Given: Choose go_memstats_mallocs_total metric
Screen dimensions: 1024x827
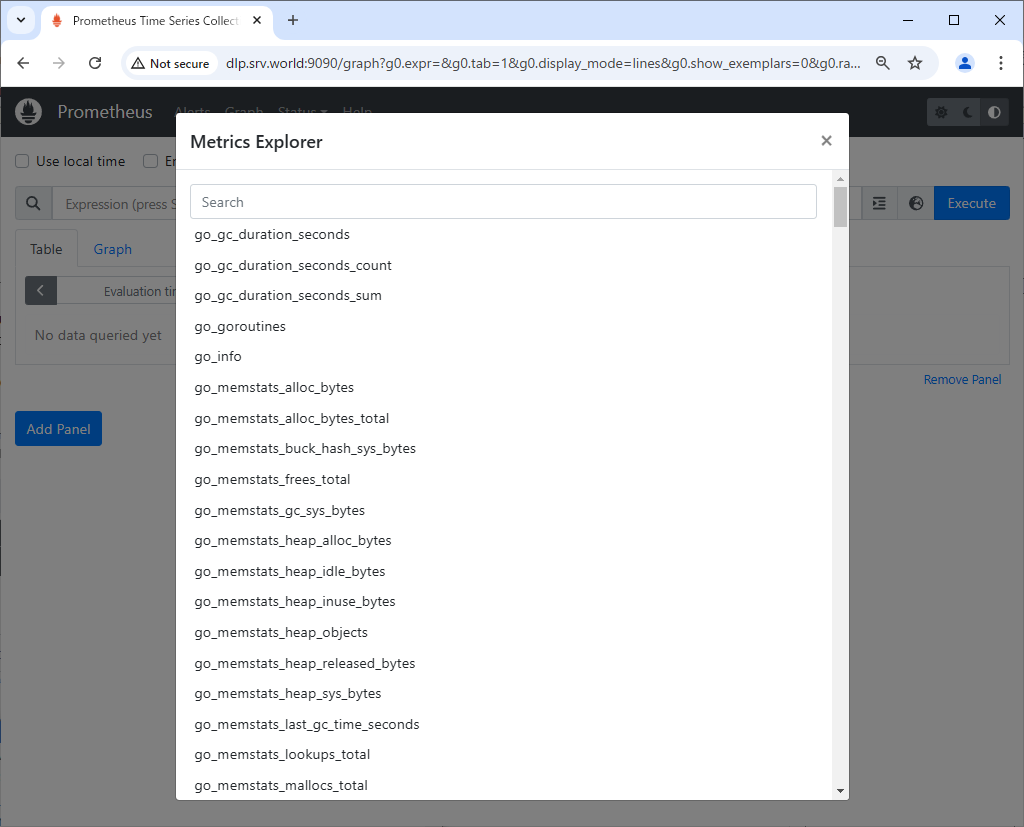Looking at the screenshot, I should pos(281,785).
